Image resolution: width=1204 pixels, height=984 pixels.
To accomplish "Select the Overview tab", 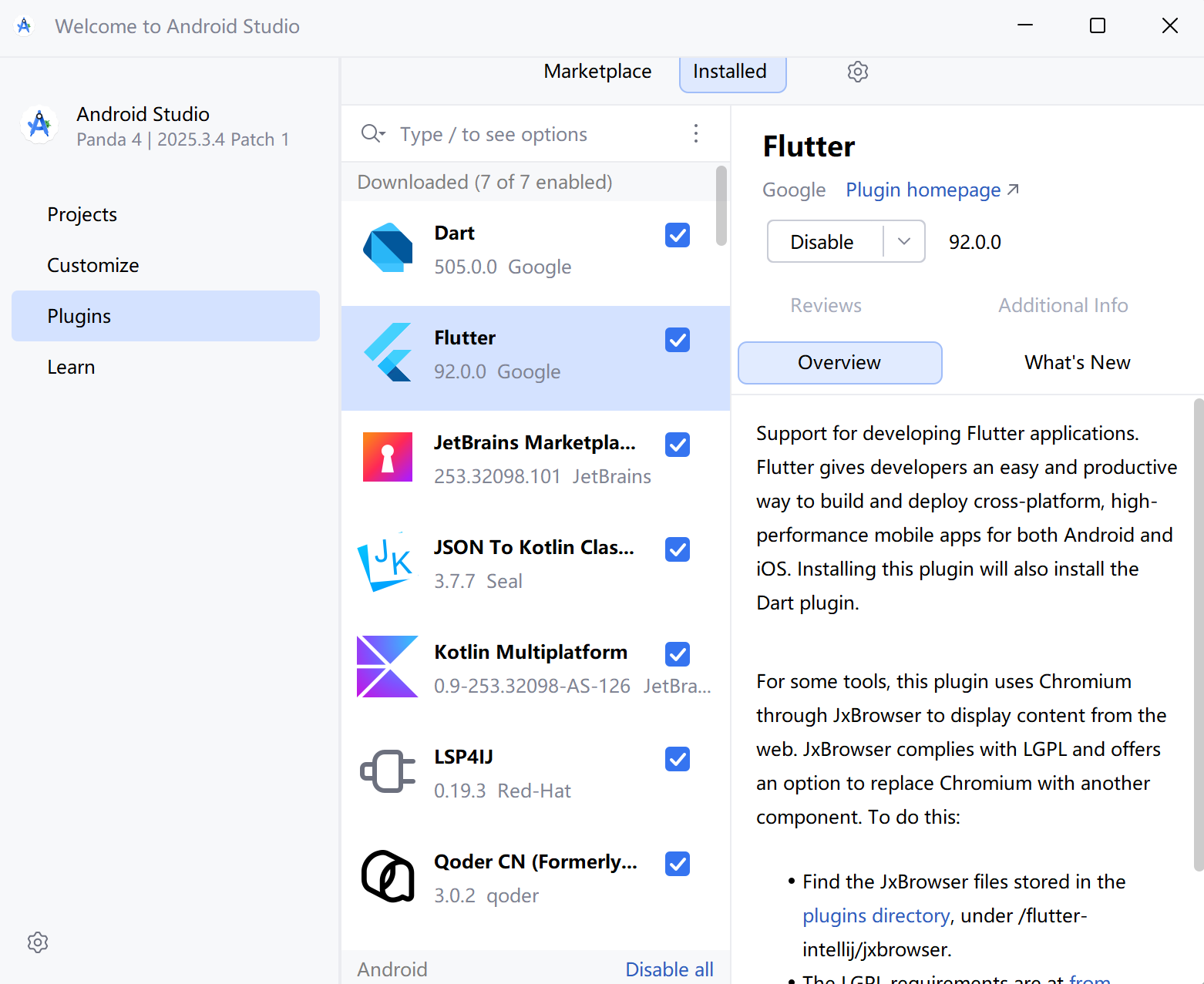I will tap(840, 362).
